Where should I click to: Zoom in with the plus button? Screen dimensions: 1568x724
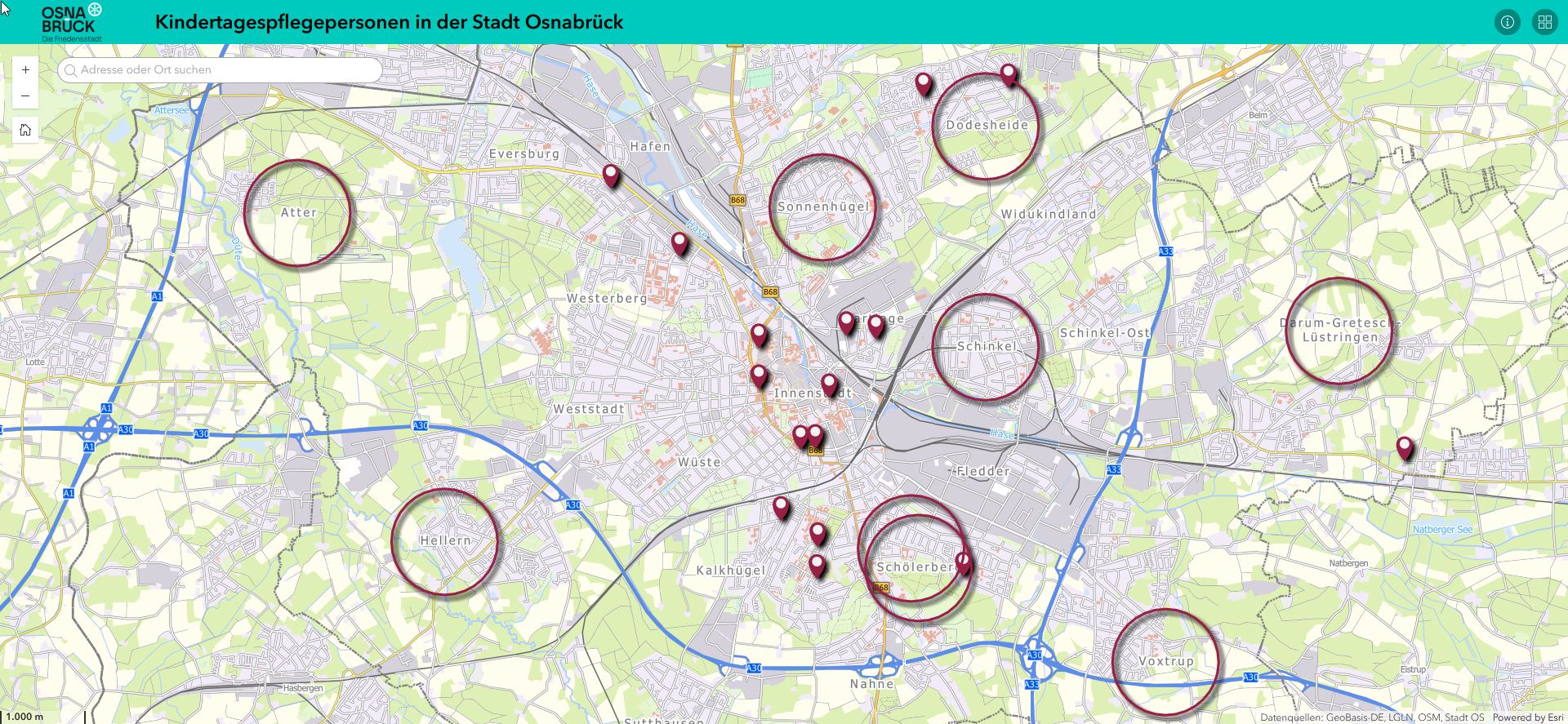tap(25, 70)
